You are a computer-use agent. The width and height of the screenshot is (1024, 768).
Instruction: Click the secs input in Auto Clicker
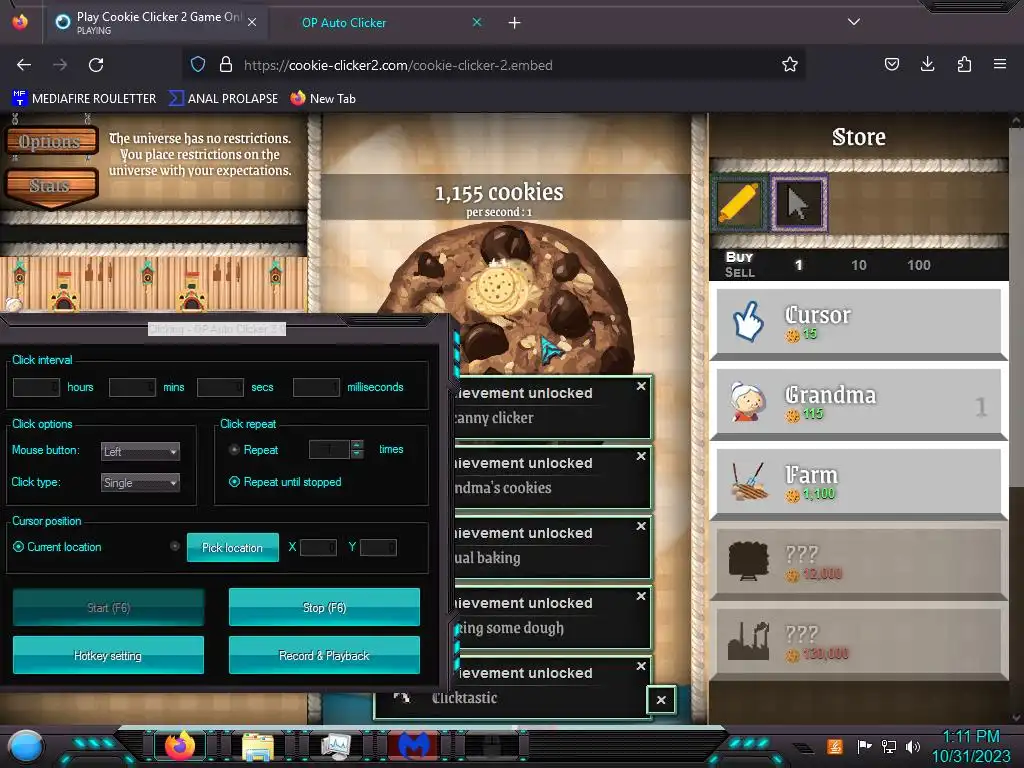221,387
